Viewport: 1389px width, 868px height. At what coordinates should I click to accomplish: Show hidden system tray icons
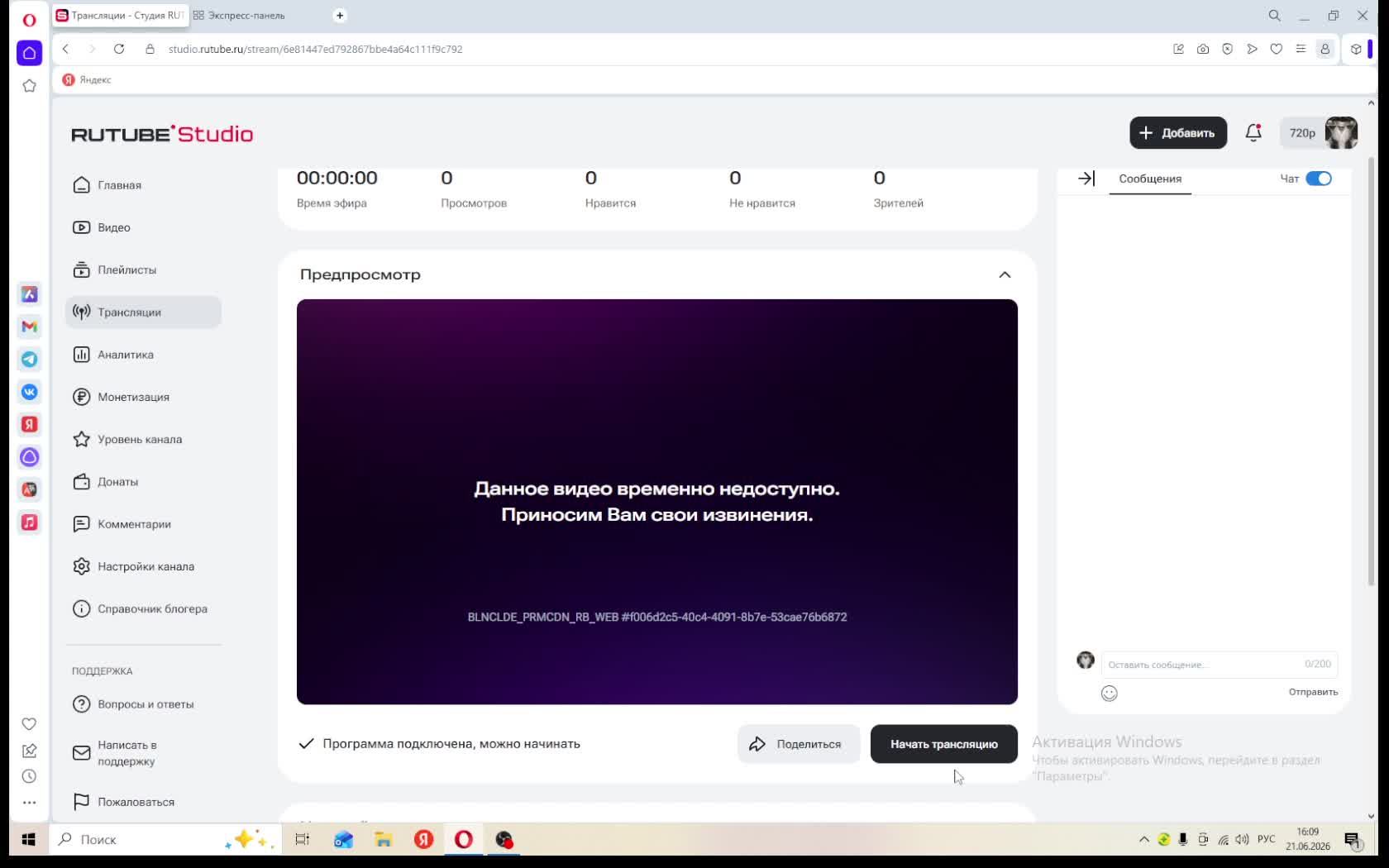[1144, 839]
